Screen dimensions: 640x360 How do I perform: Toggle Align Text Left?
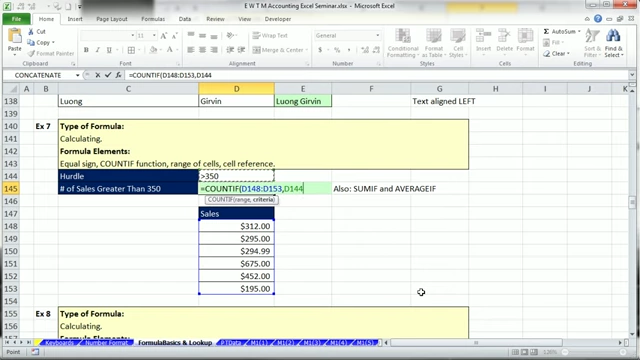point(191,50)
